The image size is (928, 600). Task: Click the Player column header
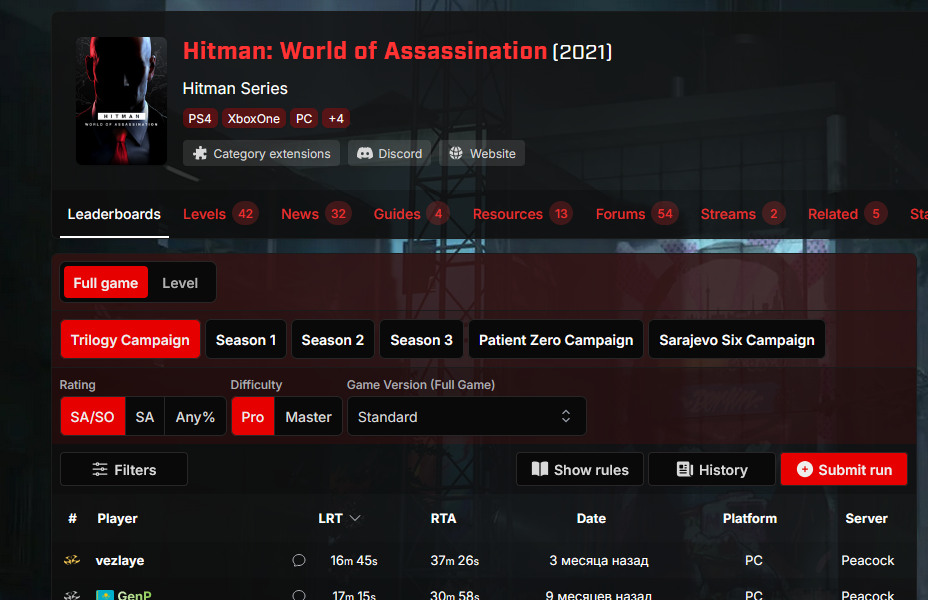(117, 518)
